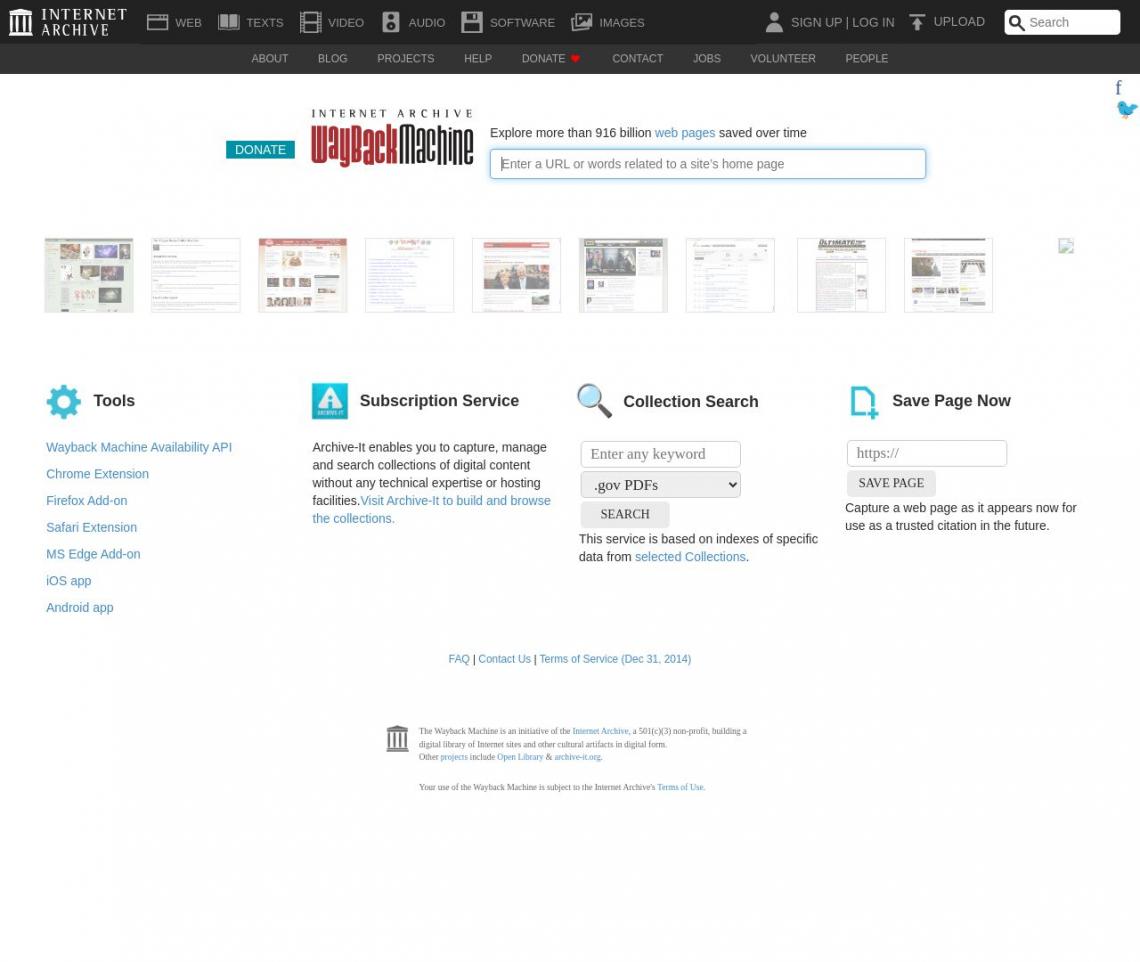Image resolution: width=1140 pixels, height=962 pixels.
Task: Open the Audio speaker icon
Action: [x=391, y=23]
